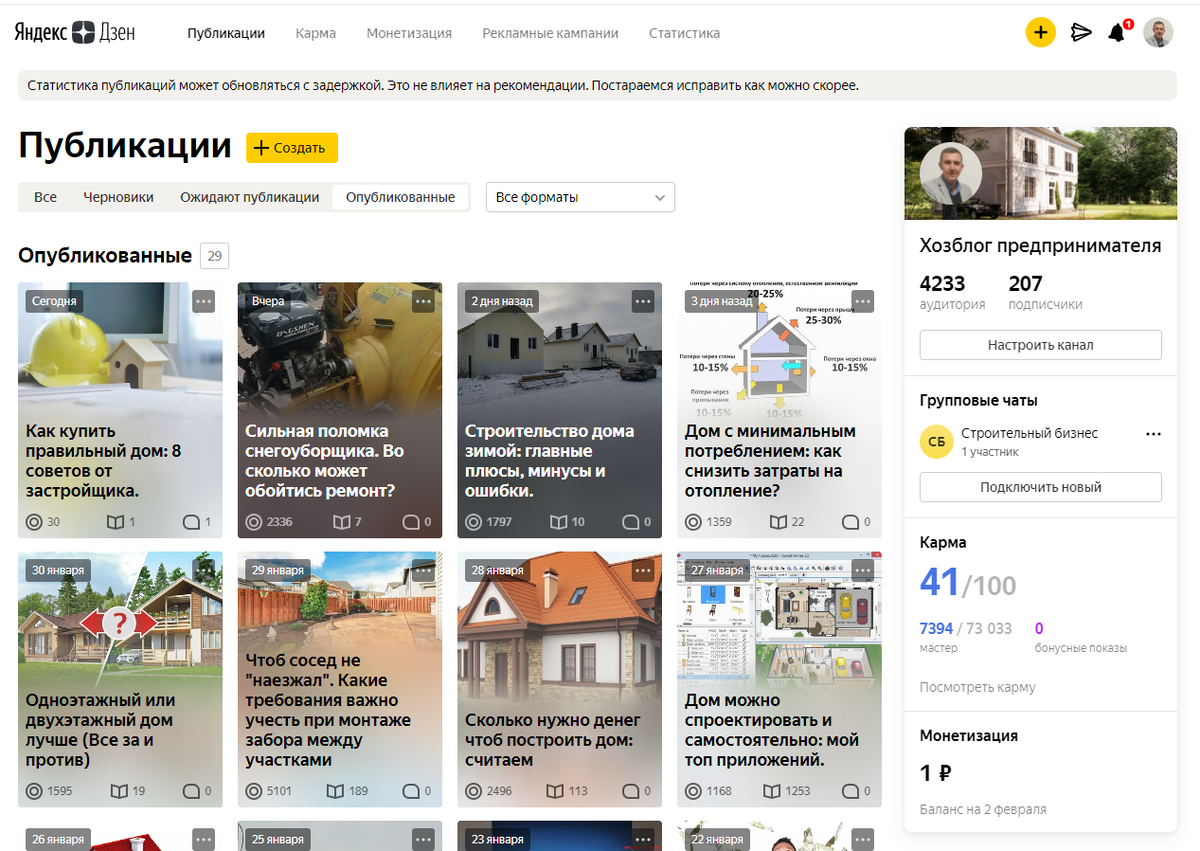Click the blue '7394' master value
The height and width of the screenshot is (851, 1200).
[x=936, y=629]
